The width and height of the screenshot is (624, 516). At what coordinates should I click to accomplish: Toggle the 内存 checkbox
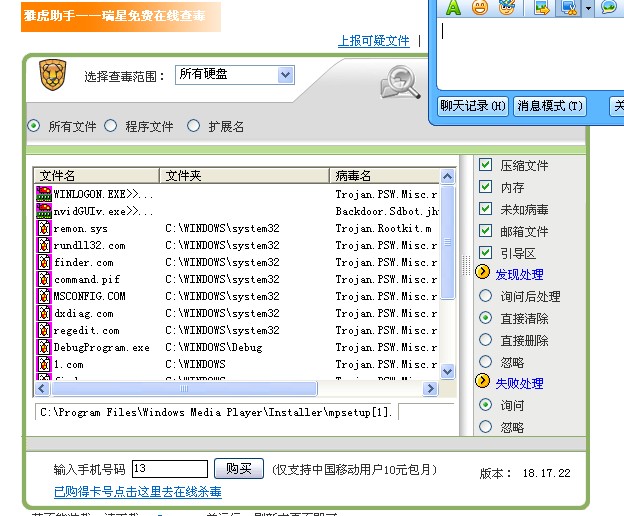pos(486,186)
